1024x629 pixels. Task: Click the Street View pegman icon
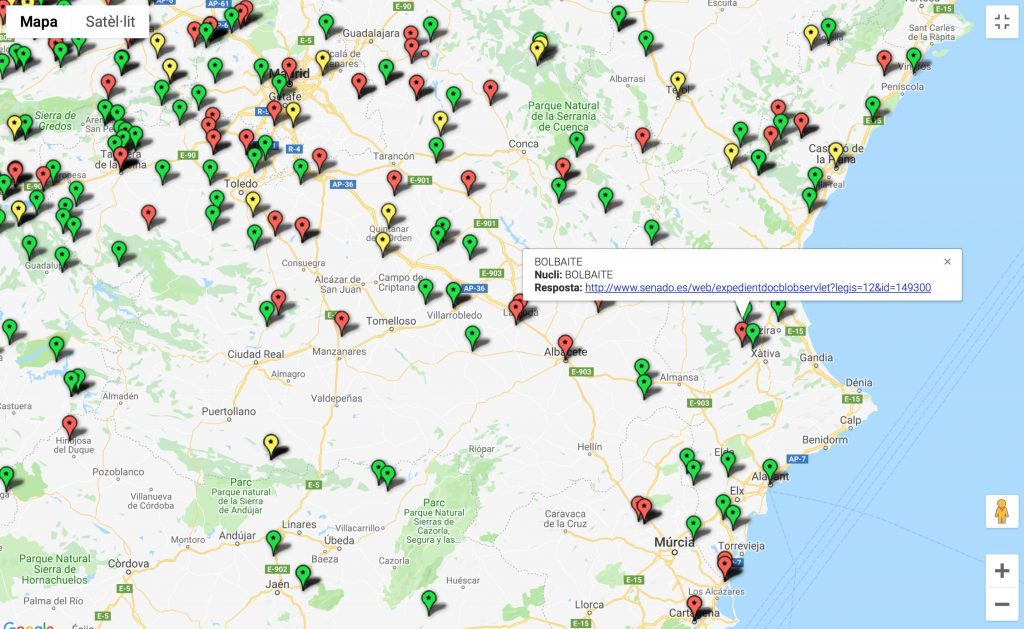1001,511
